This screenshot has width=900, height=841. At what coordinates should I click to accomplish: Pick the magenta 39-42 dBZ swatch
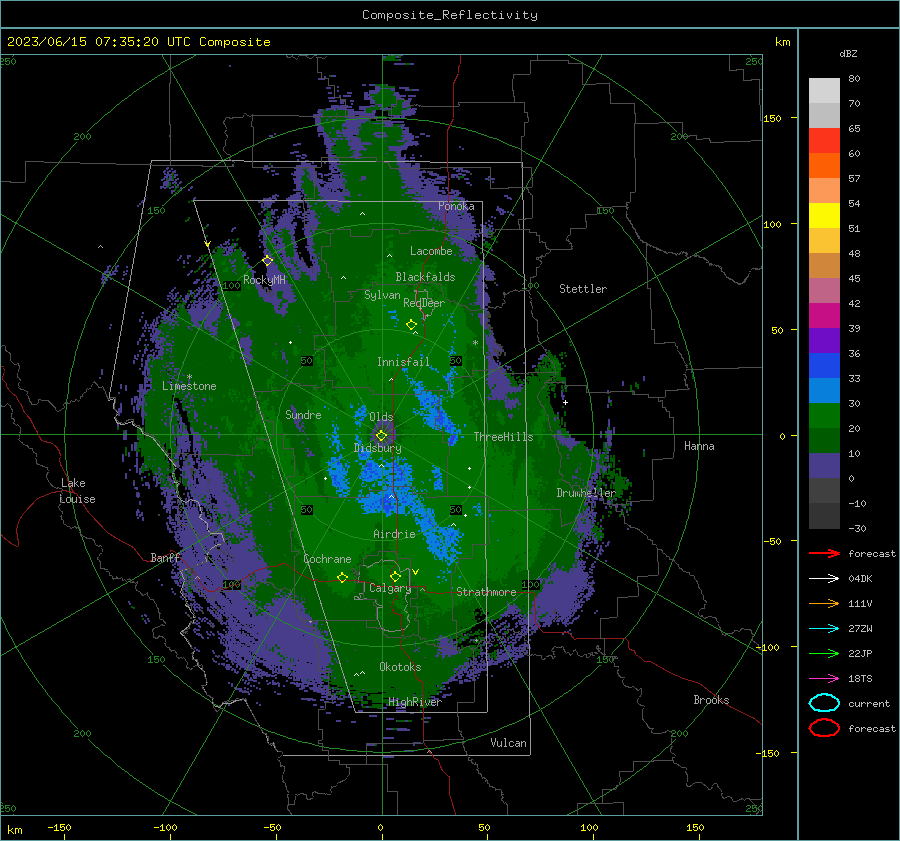(824, 316)
